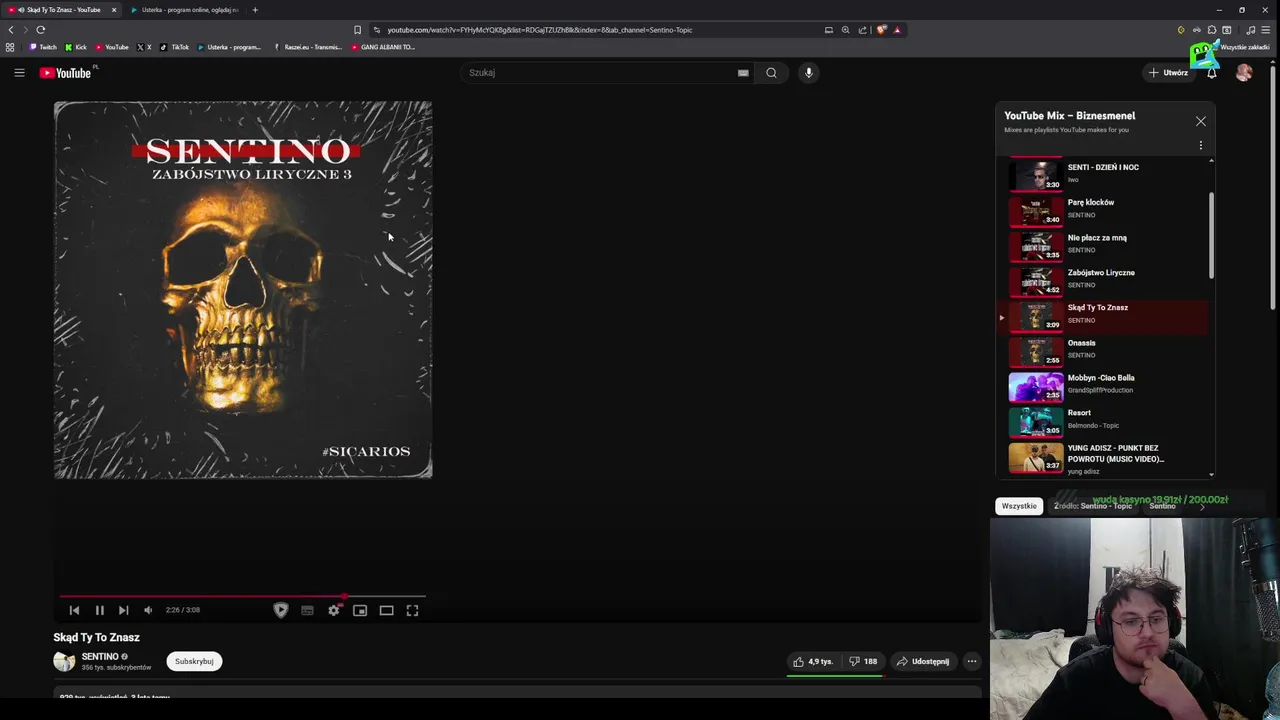The image size is (1280, 720).
Task: Play 'Nie płacz za mną' from the playlist
Action: [1104, 246]
